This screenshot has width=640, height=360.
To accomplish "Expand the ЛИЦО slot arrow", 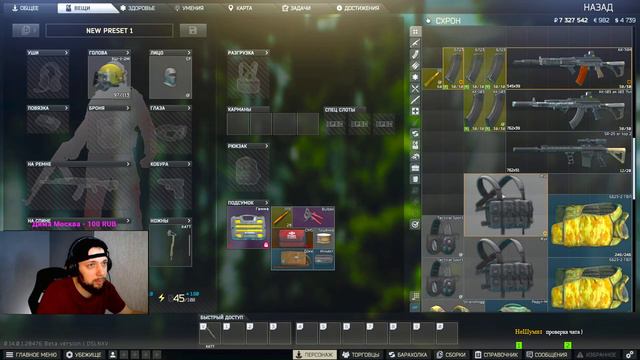I will tap(189, 53).
